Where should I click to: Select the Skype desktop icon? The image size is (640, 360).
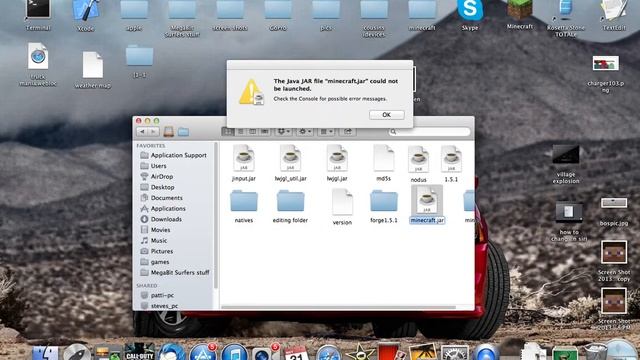pos(470,16)
